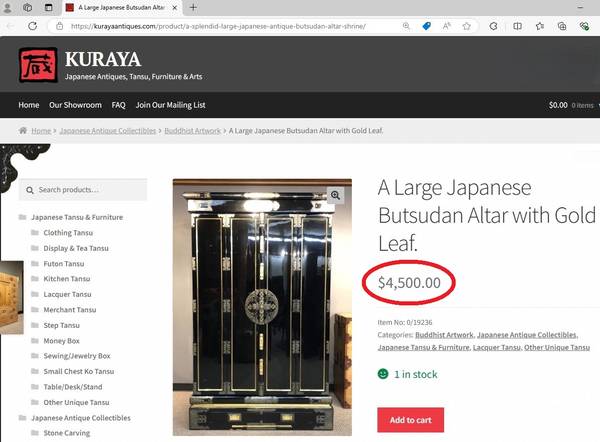This screenshot has height=442, width=600.
Task: Open the Japanese Antique Collectibles category
Action: coord(81,418)
